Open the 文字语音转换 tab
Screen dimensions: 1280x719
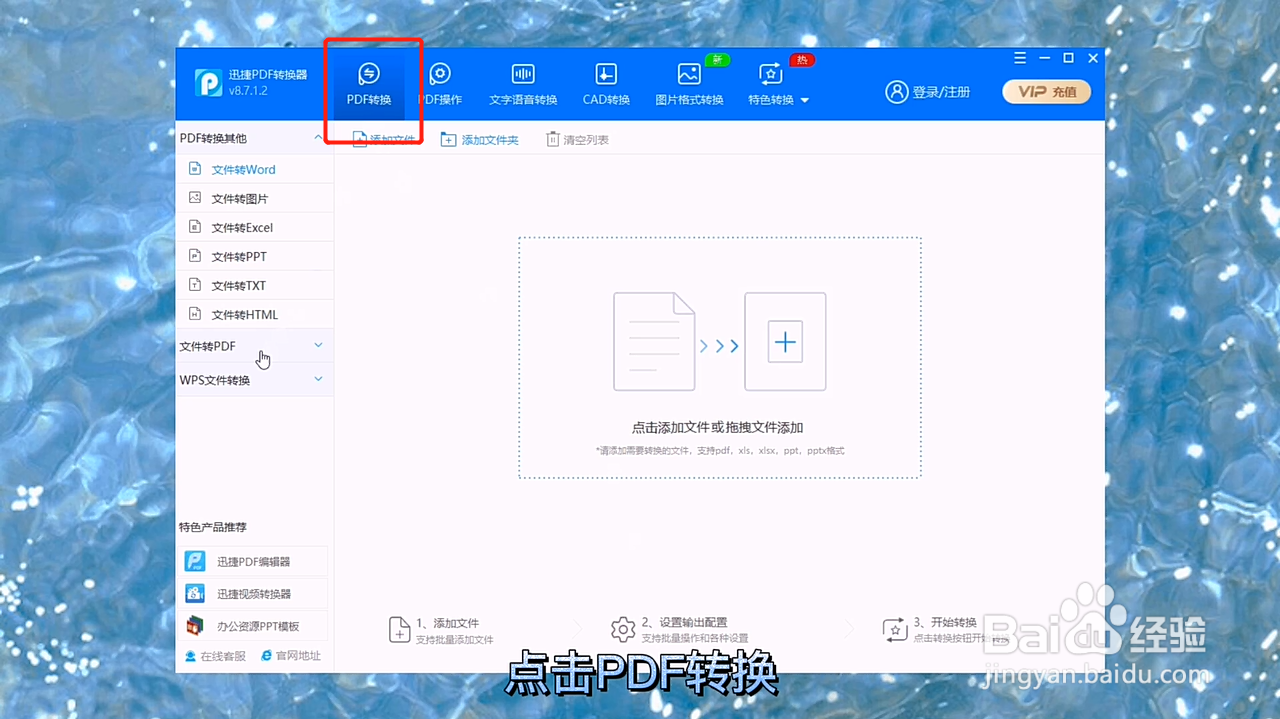[523, 84]
